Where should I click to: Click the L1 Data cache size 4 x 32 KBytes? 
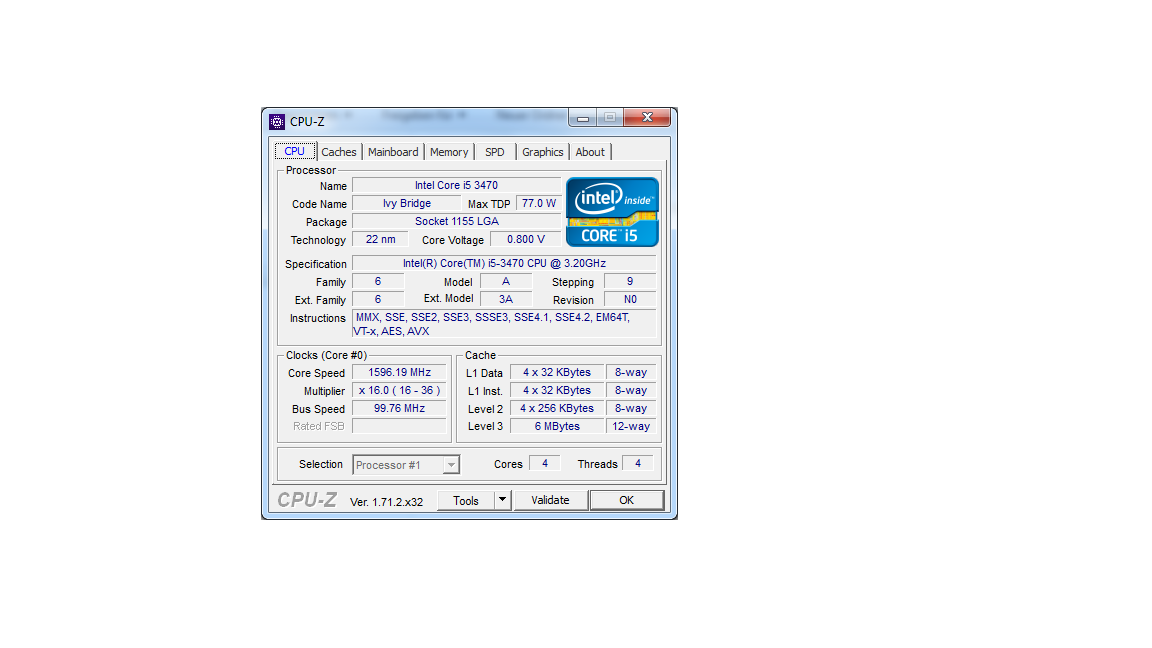click(557, 372)
